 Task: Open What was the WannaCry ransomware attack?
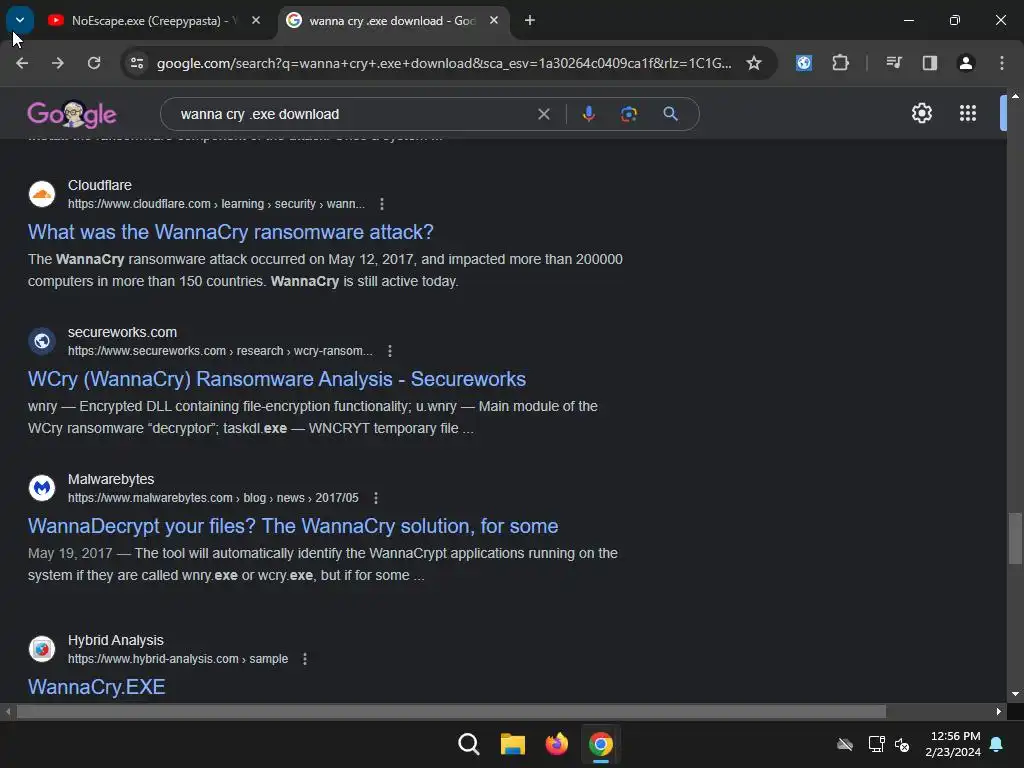coord(231,232)
